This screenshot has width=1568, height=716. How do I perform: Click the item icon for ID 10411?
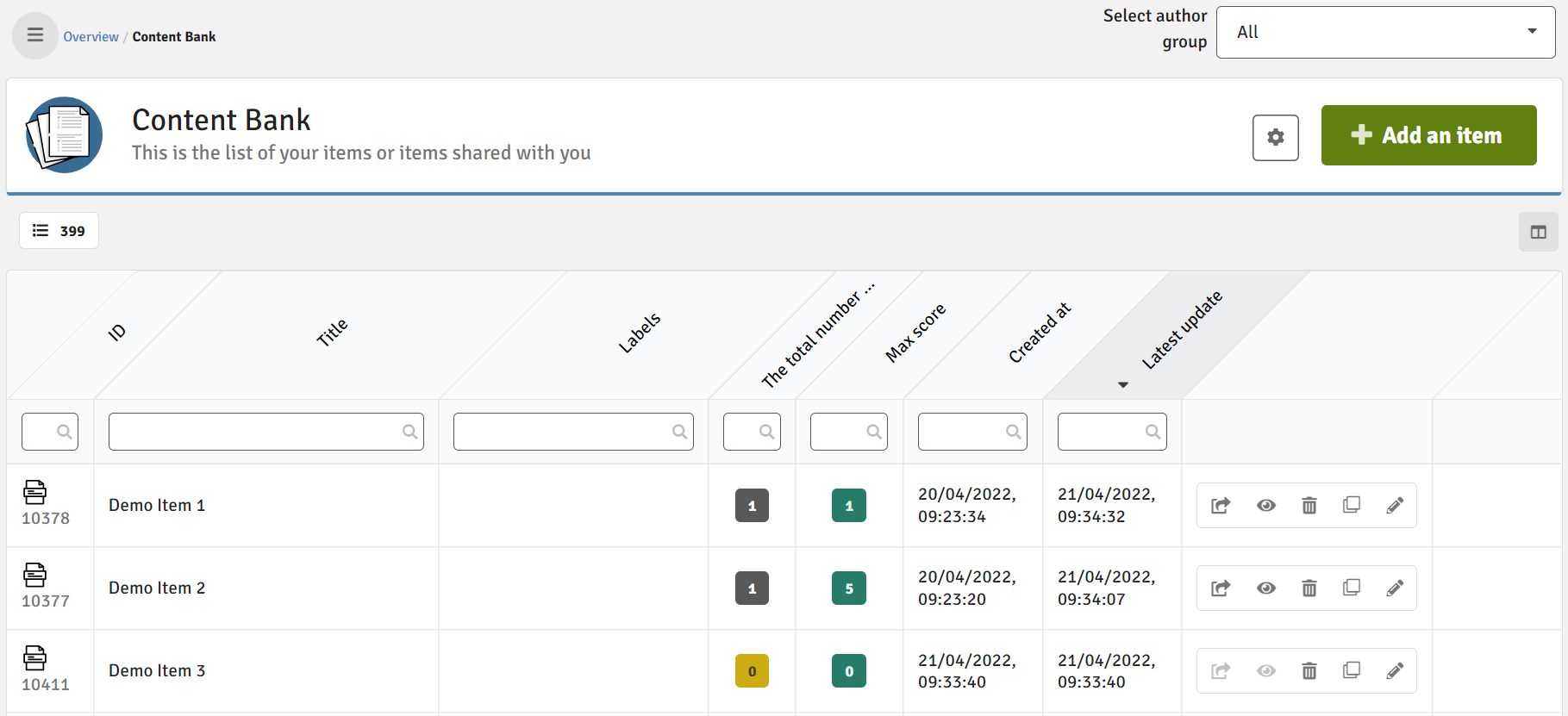(34, 657)
